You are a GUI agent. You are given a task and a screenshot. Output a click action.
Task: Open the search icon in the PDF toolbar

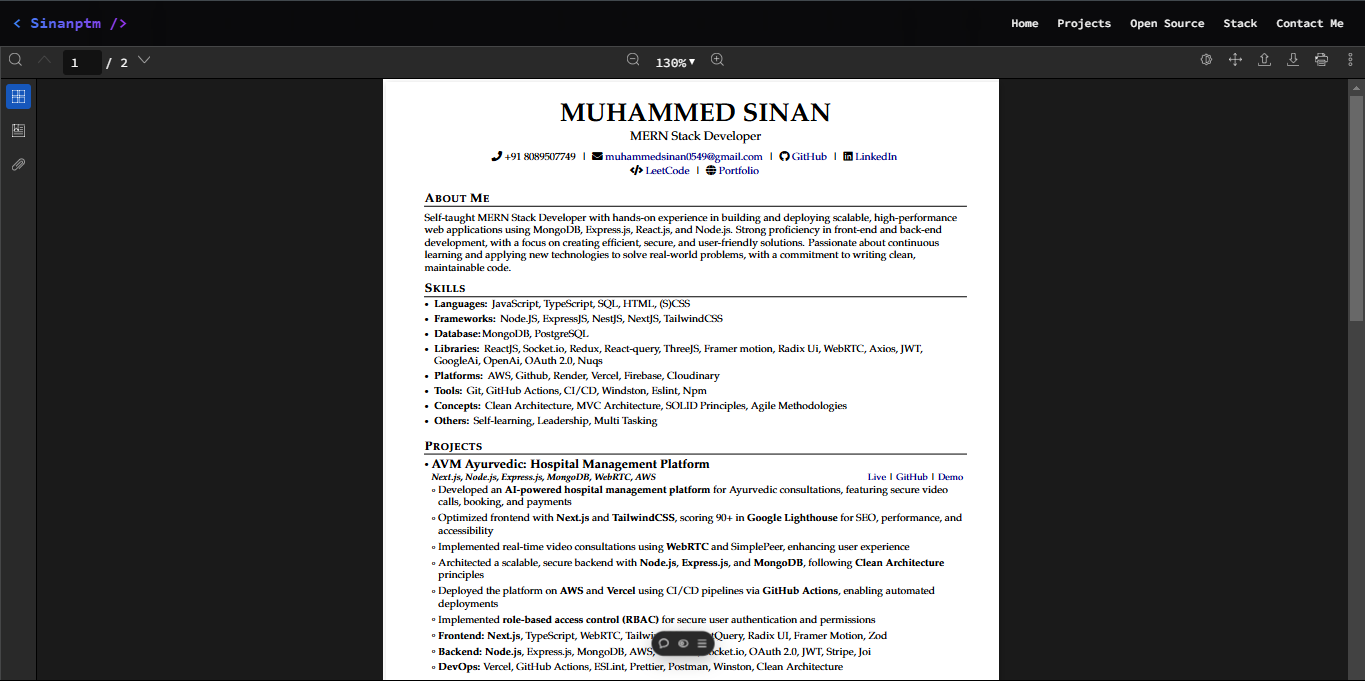pos(15,60)
